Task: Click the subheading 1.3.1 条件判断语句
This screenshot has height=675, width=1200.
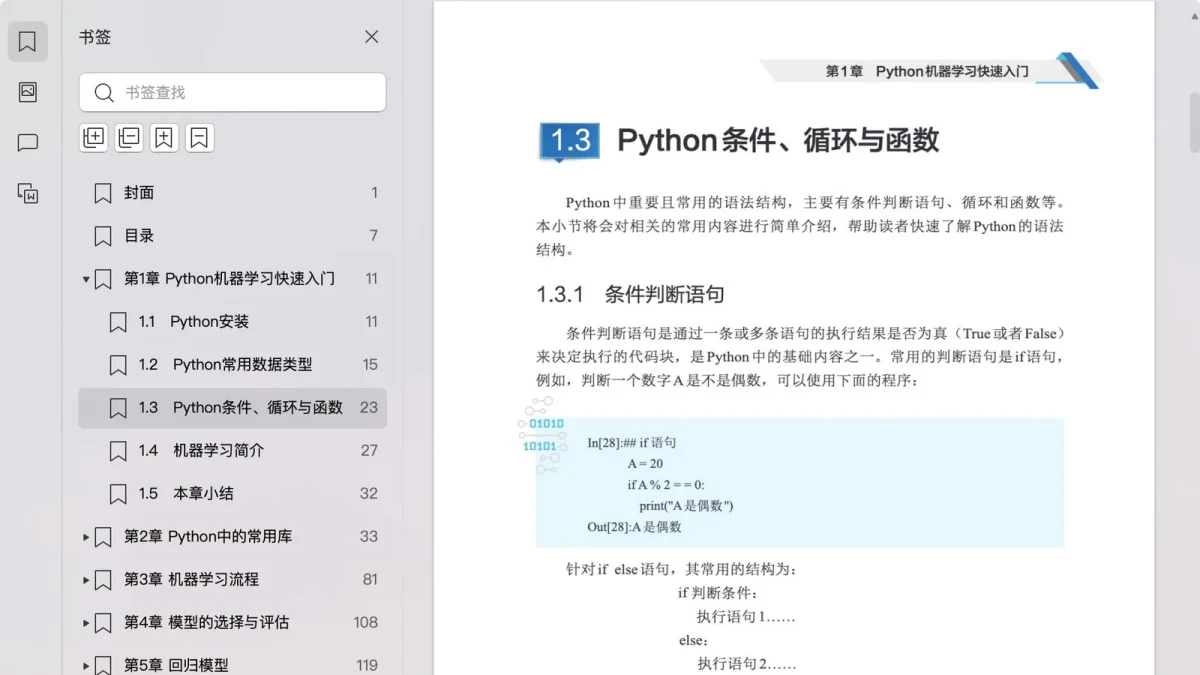Action: point(630,294)
